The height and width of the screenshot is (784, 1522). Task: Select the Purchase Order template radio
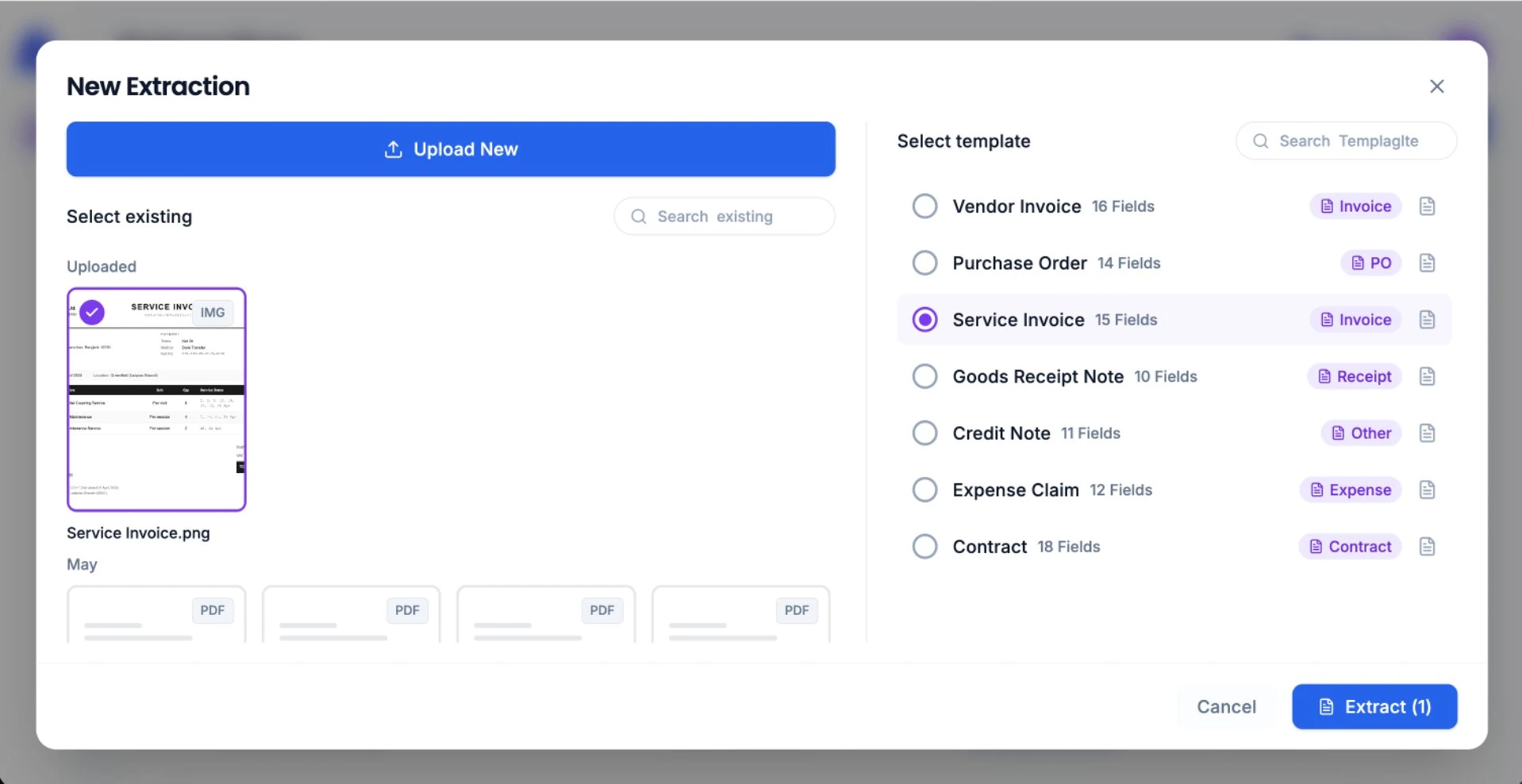coord(924,263)
